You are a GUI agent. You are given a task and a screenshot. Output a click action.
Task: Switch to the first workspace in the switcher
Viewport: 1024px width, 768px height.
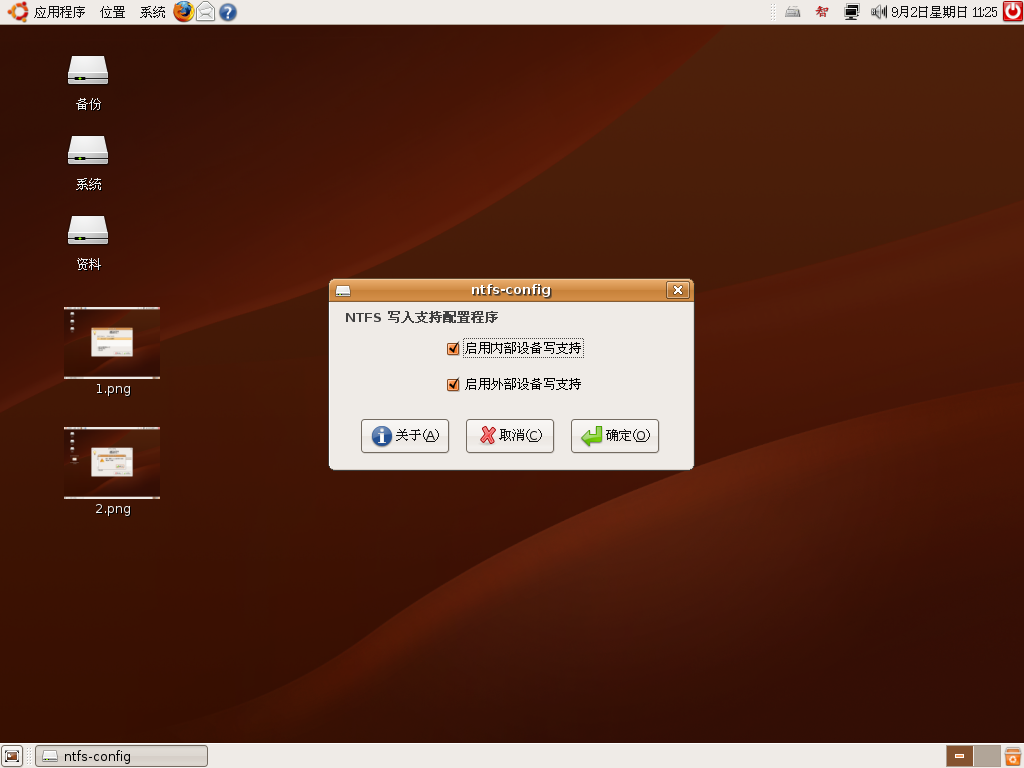click(959, 756)
